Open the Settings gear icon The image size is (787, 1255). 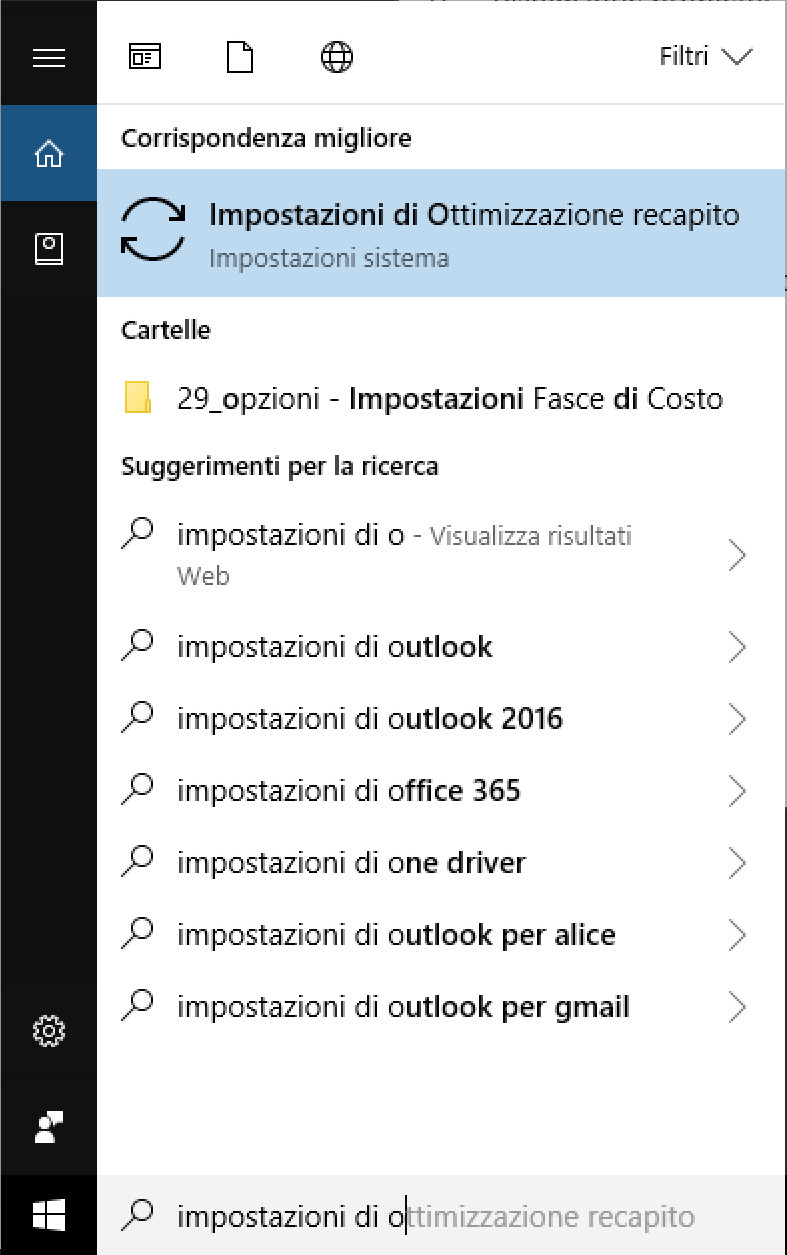[x=48, y=1030]
